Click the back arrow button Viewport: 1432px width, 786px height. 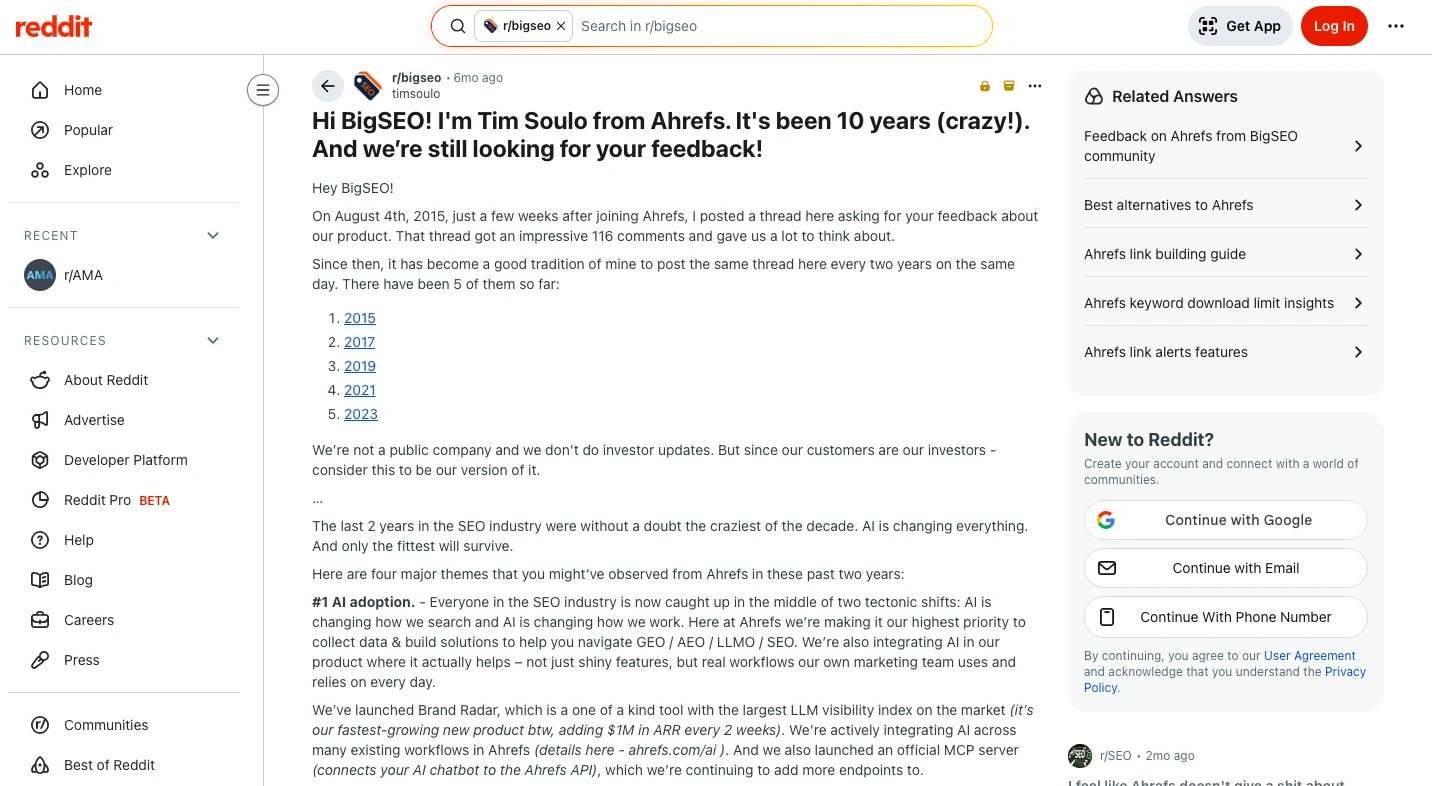(x=328, y=86)
